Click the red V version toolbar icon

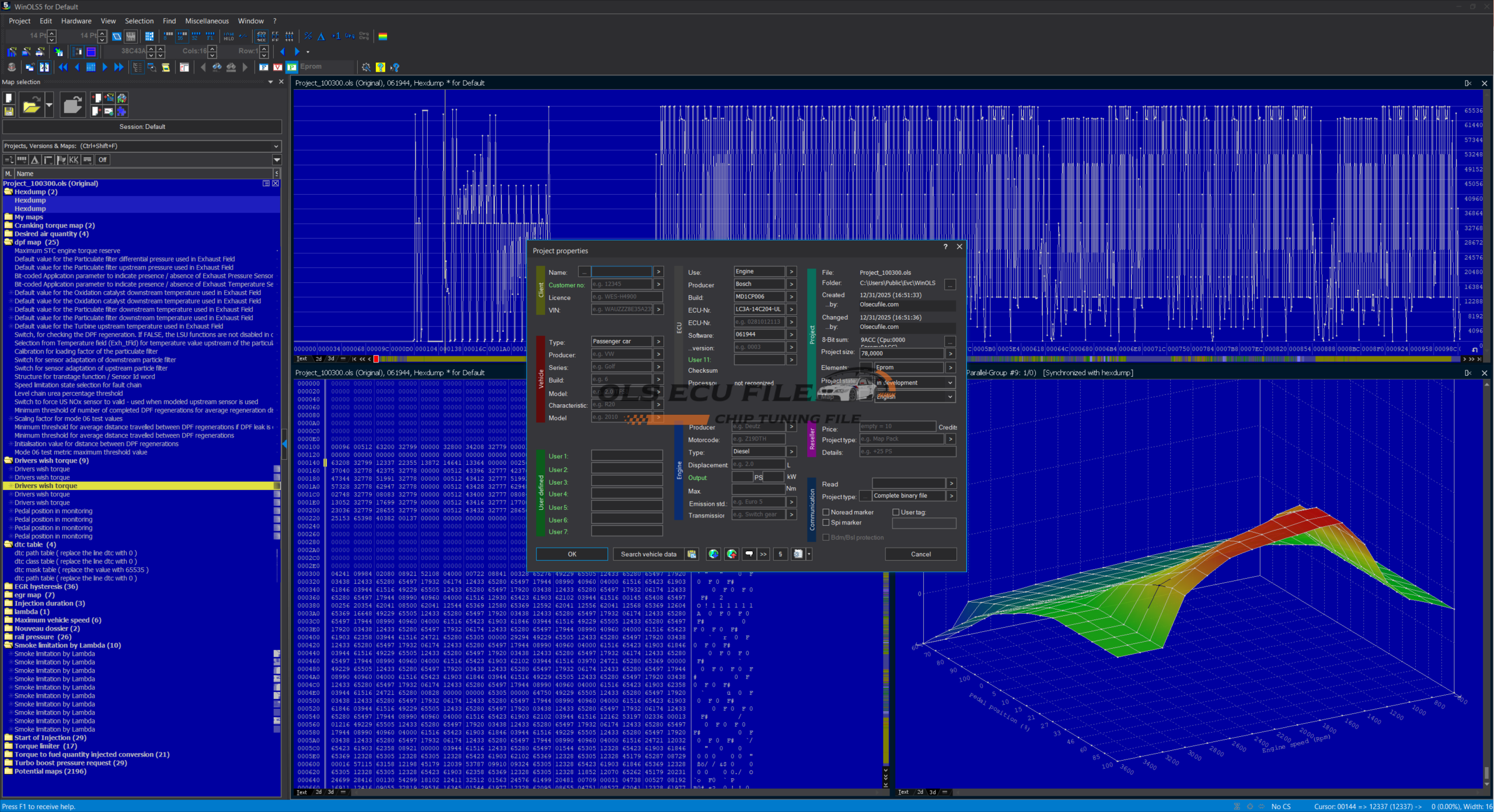pyautogui.click(x=278, y=67)
